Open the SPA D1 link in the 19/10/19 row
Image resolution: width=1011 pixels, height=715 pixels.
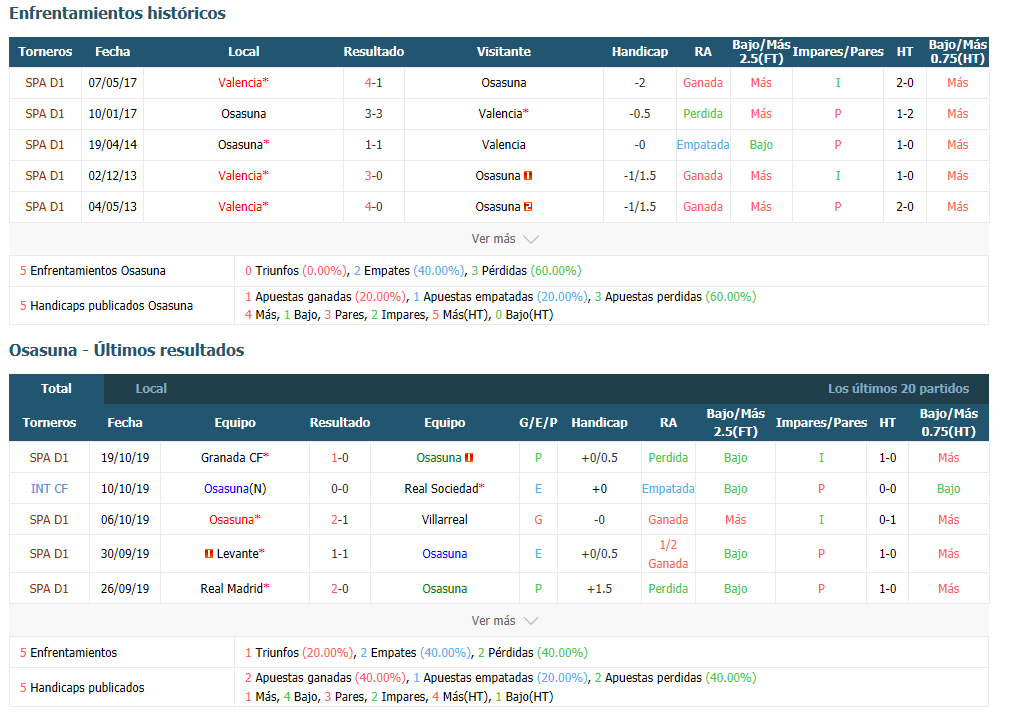tap(49, 457)
